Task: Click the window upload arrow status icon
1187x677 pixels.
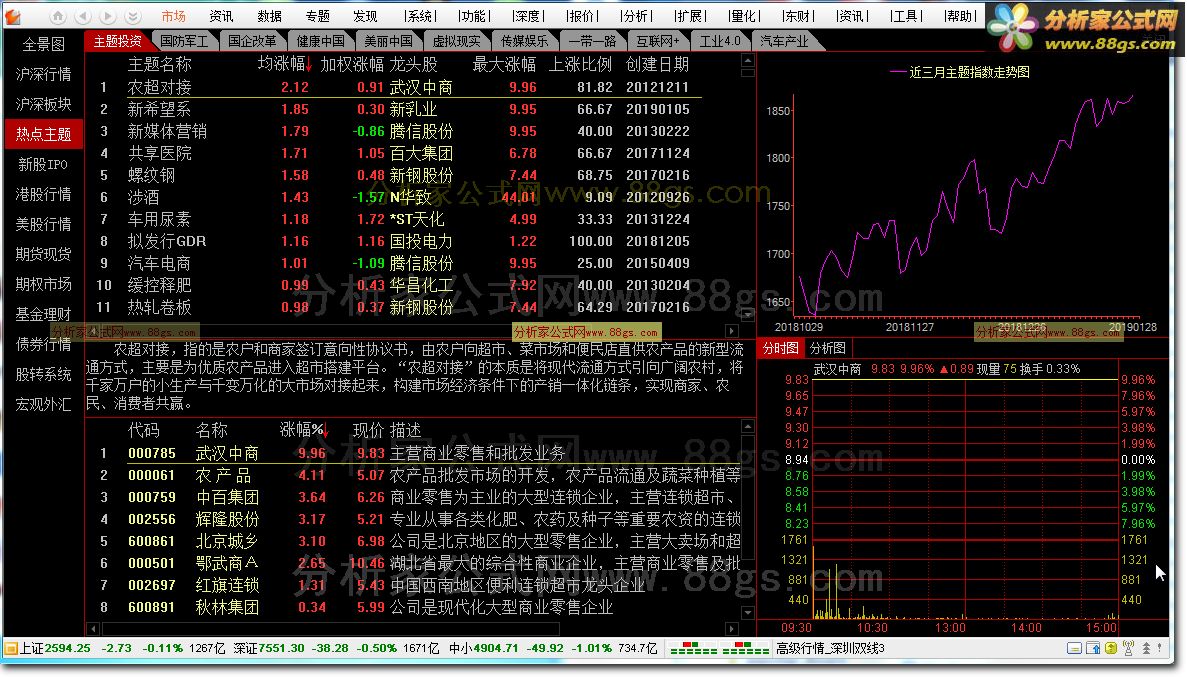Action: pyautogui.click(x=1093, y=648)
